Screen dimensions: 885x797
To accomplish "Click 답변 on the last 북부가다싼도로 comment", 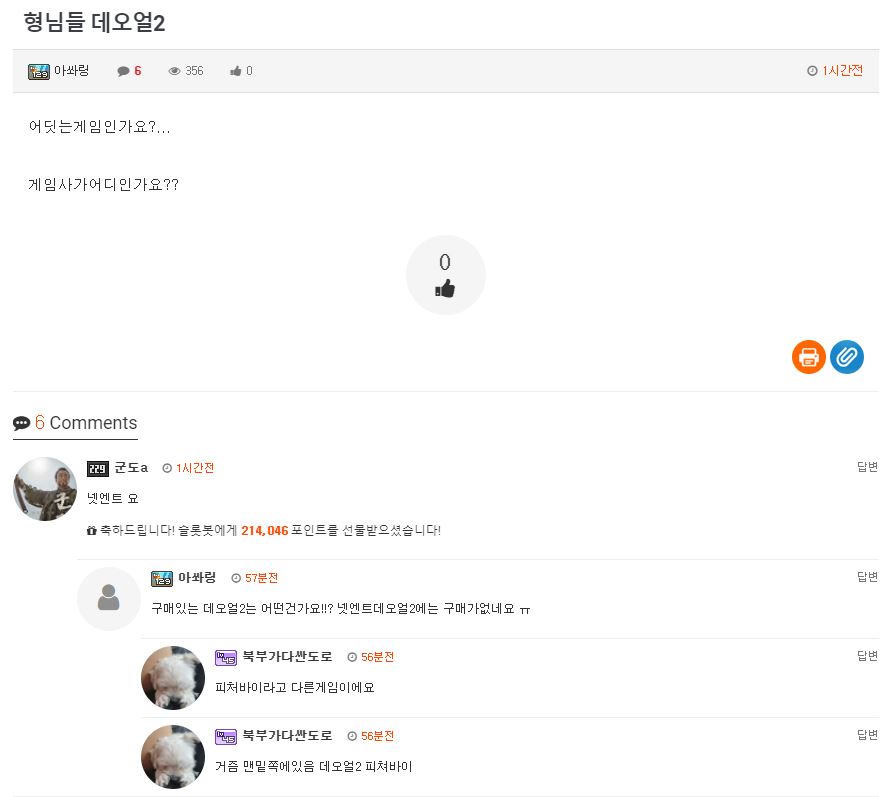I will click(867, 735).
